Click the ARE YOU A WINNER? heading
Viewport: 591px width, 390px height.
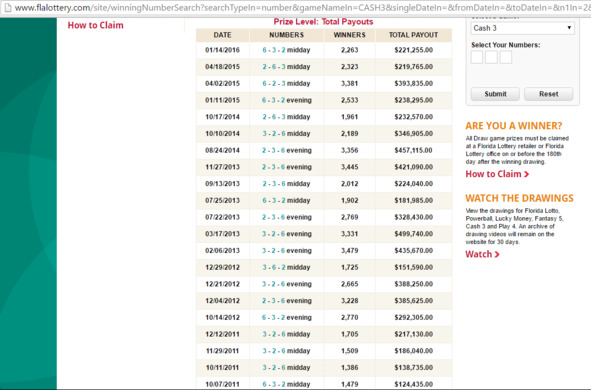click(513, 126)
